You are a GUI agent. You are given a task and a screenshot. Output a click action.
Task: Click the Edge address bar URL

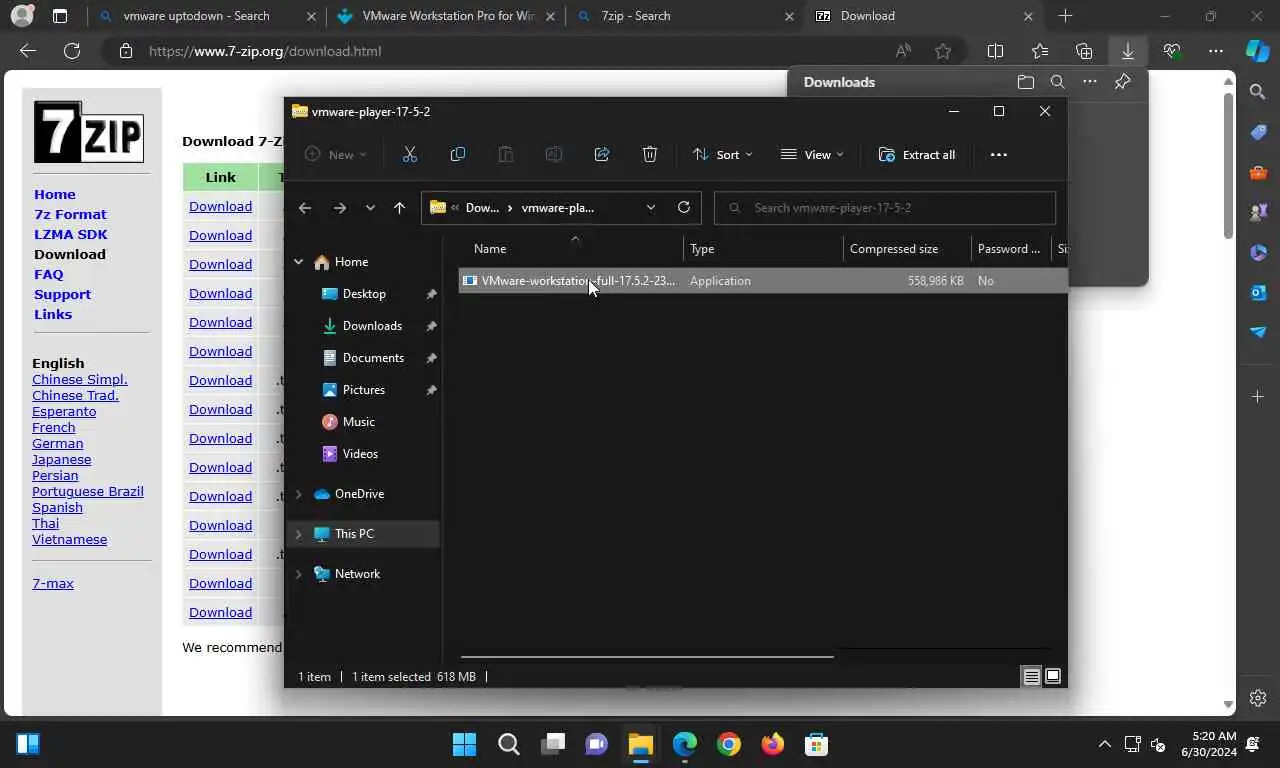[x=265, y=51]
